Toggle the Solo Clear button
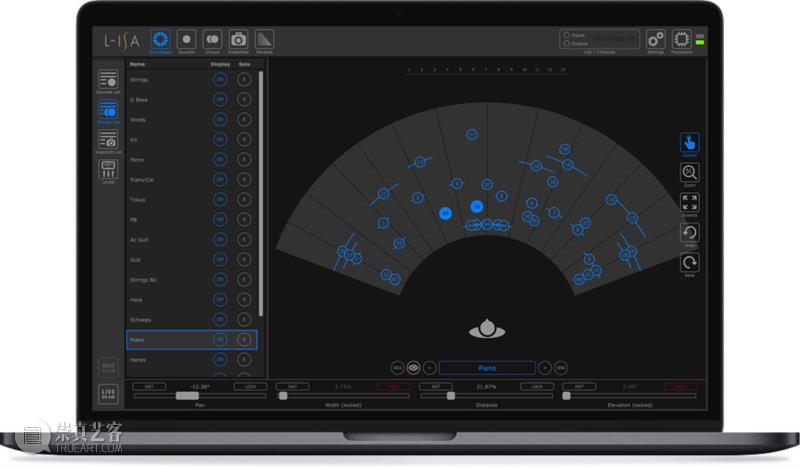 (x=108, y=366)
